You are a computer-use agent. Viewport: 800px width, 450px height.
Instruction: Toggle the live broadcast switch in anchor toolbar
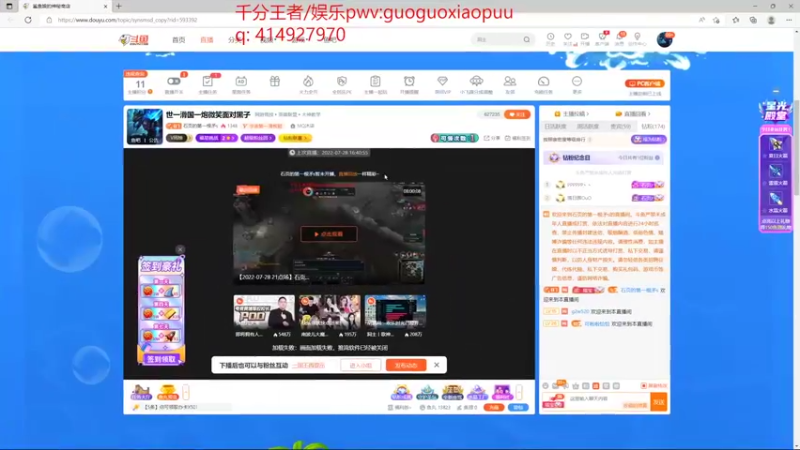173,81
